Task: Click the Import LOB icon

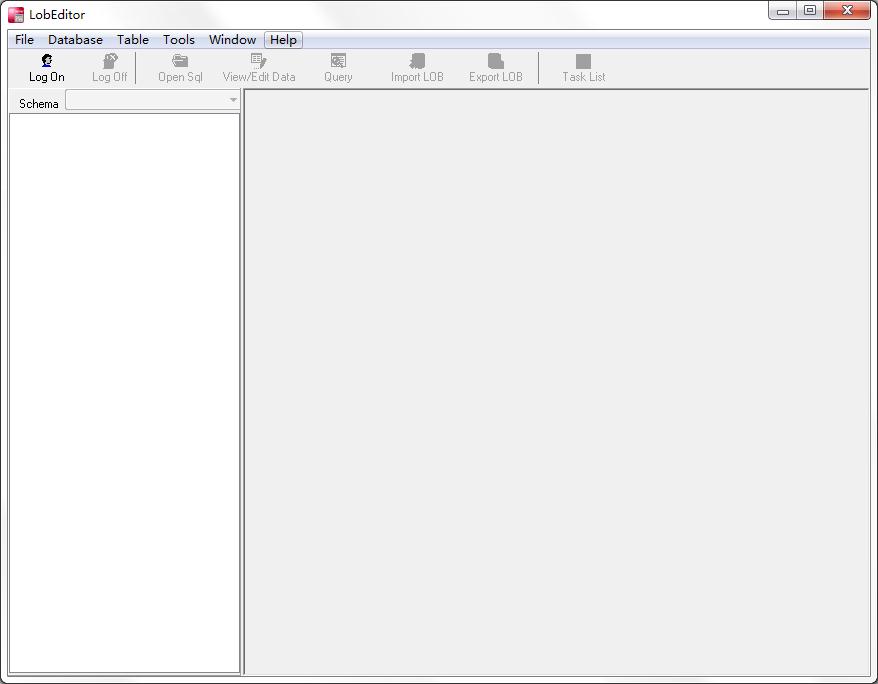Action: [417, 62]
